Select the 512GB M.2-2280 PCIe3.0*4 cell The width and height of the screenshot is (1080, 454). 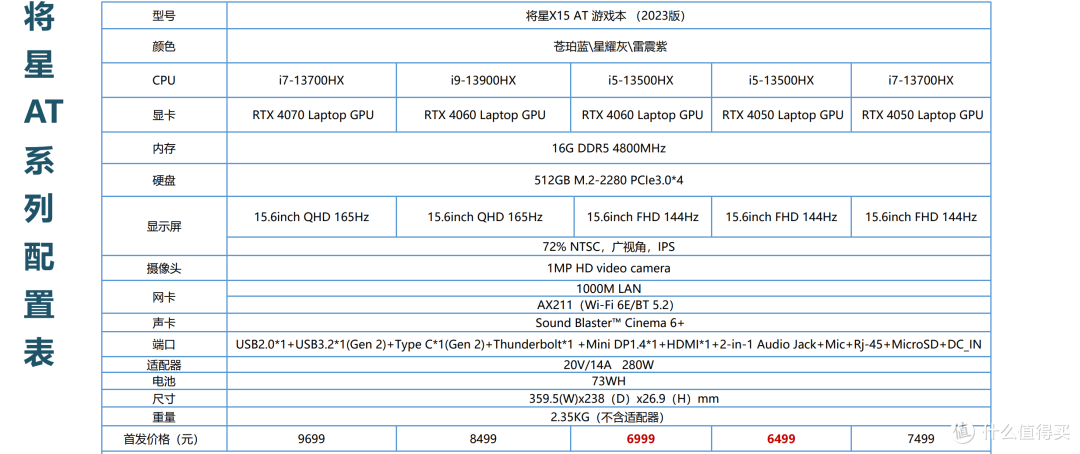[x=609, y=180]
